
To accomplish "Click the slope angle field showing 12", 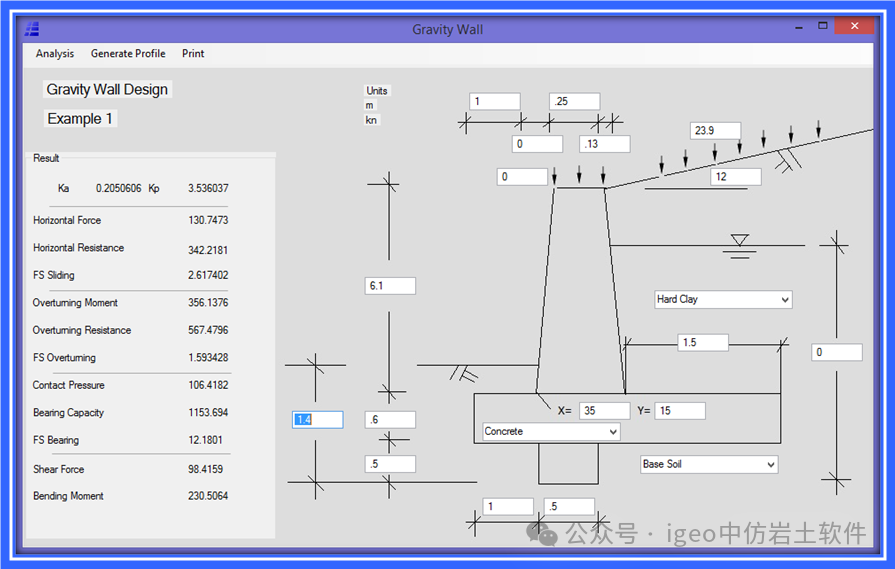I will (735, 177).
